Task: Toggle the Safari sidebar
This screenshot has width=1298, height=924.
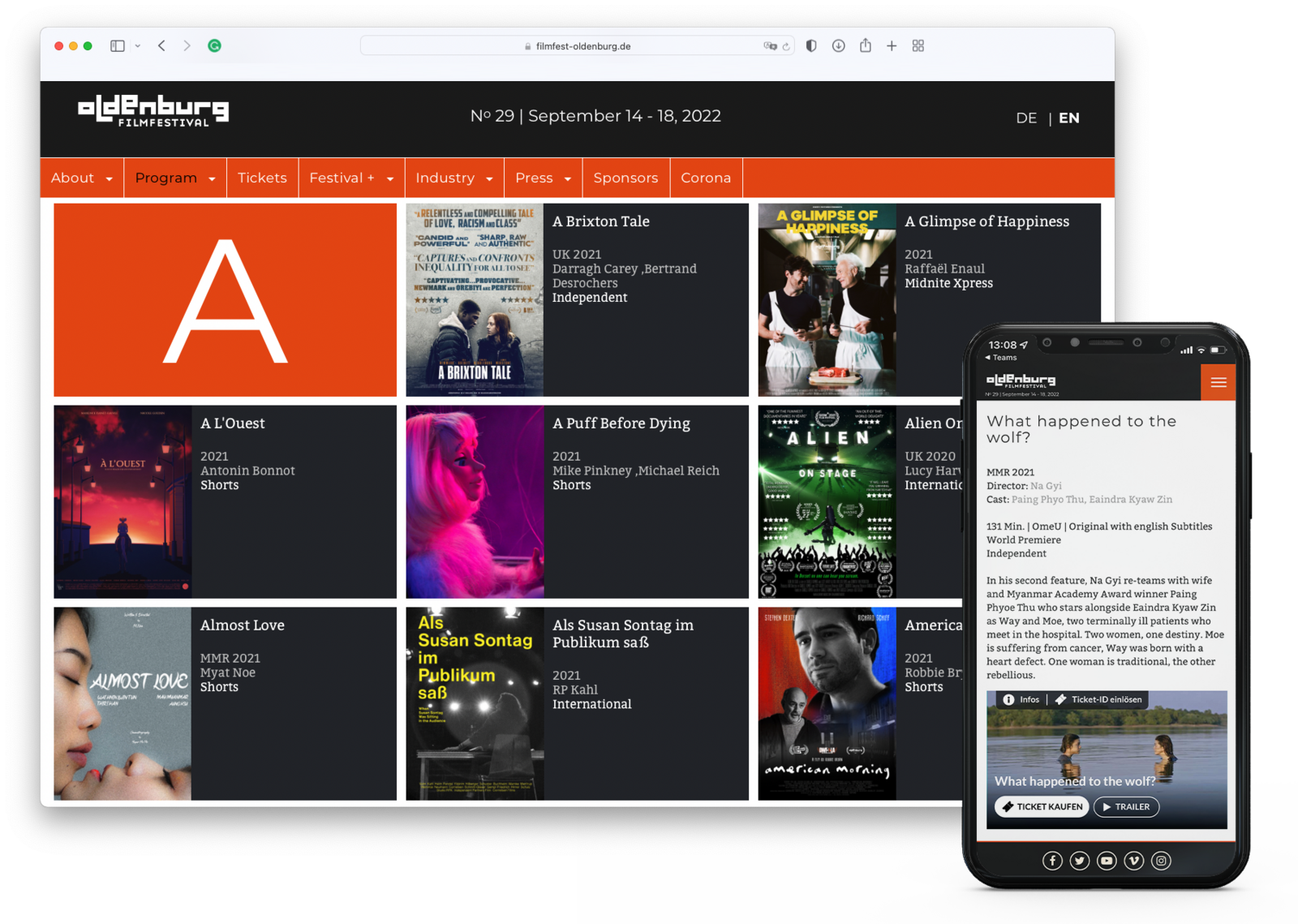Action: coord(118,46)
